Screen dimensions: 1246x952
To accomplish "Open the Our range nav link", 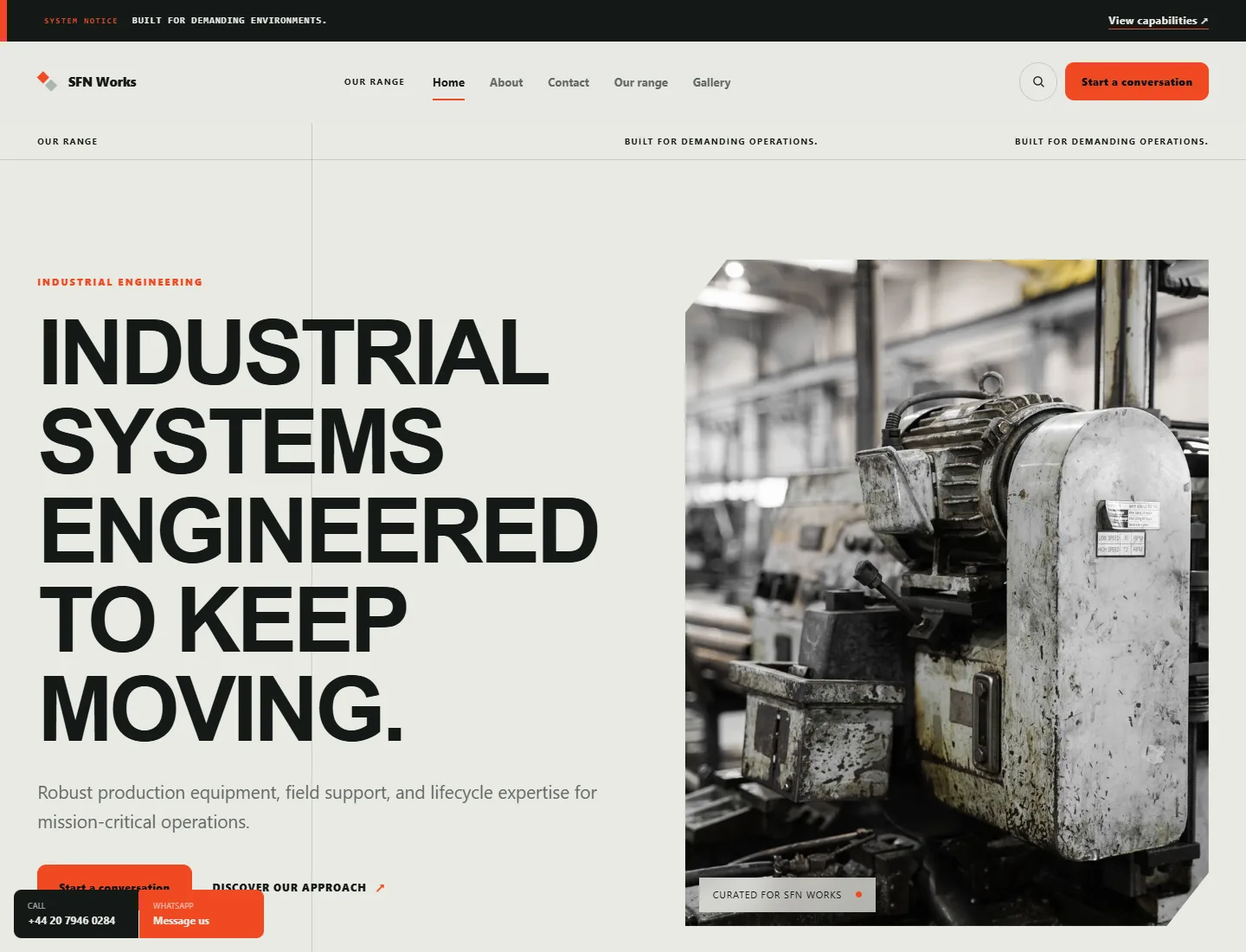I will [641, 82].
